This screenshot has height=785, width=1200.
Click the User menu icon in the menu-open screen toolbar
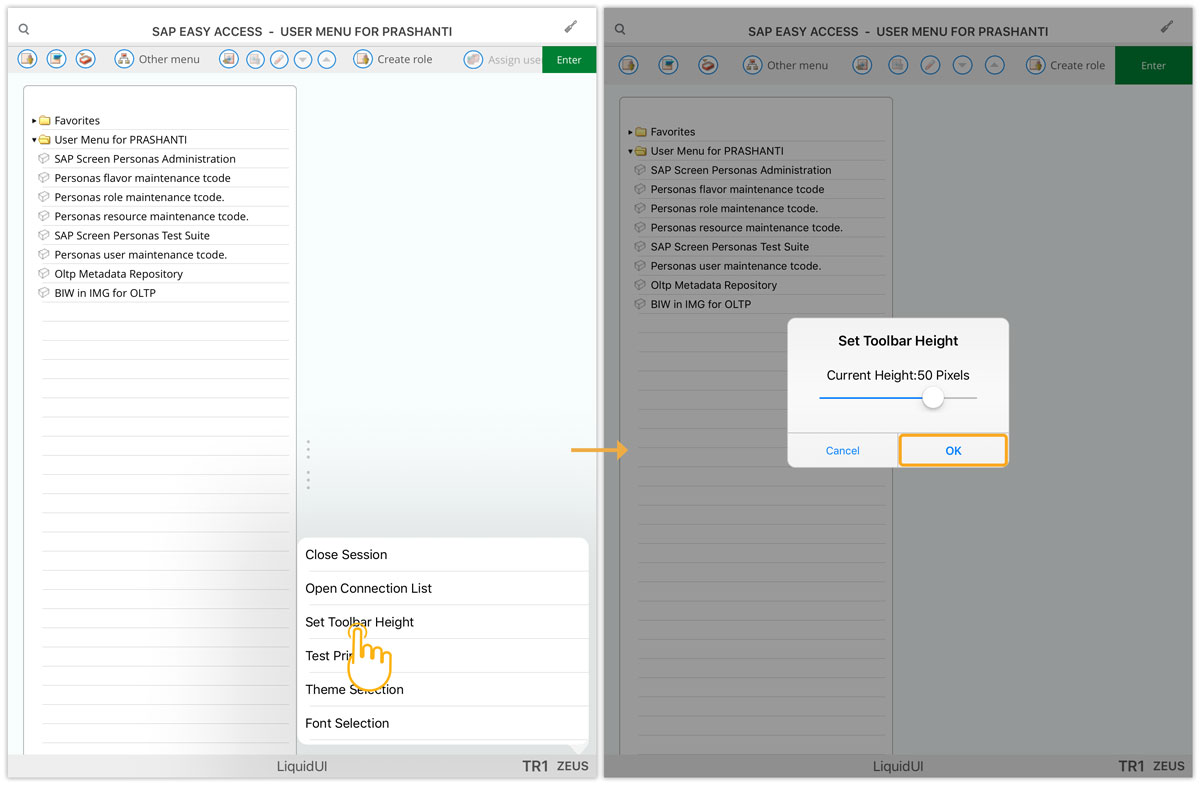pos(28,60)
